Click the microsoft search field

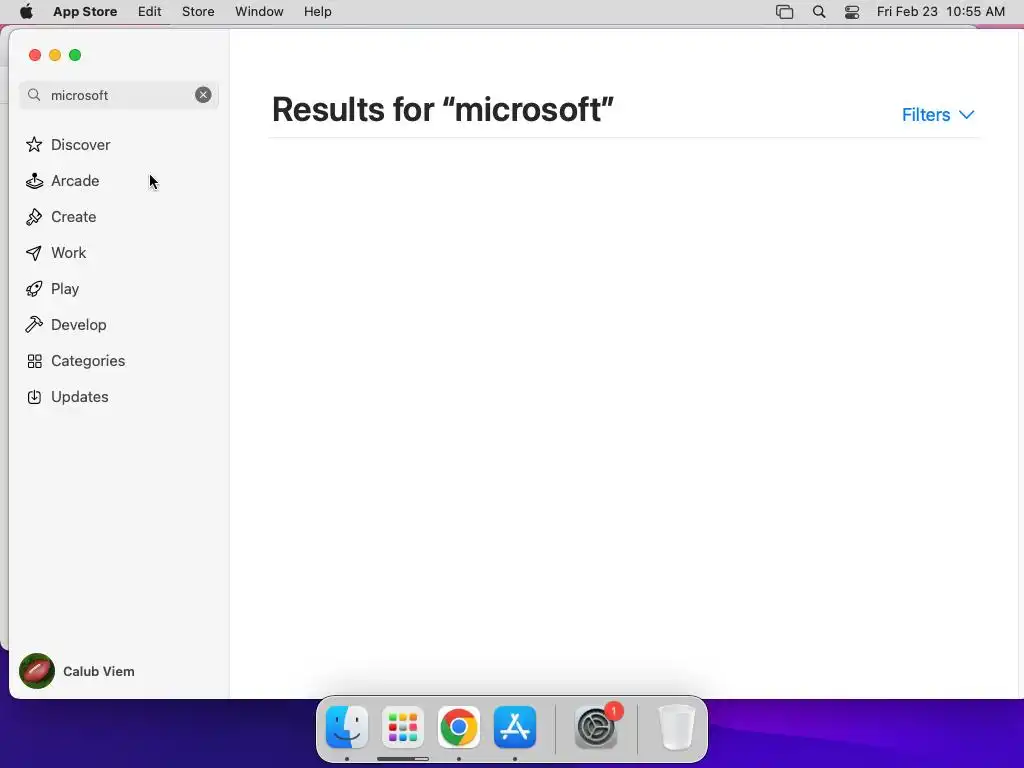pos(119,95)
